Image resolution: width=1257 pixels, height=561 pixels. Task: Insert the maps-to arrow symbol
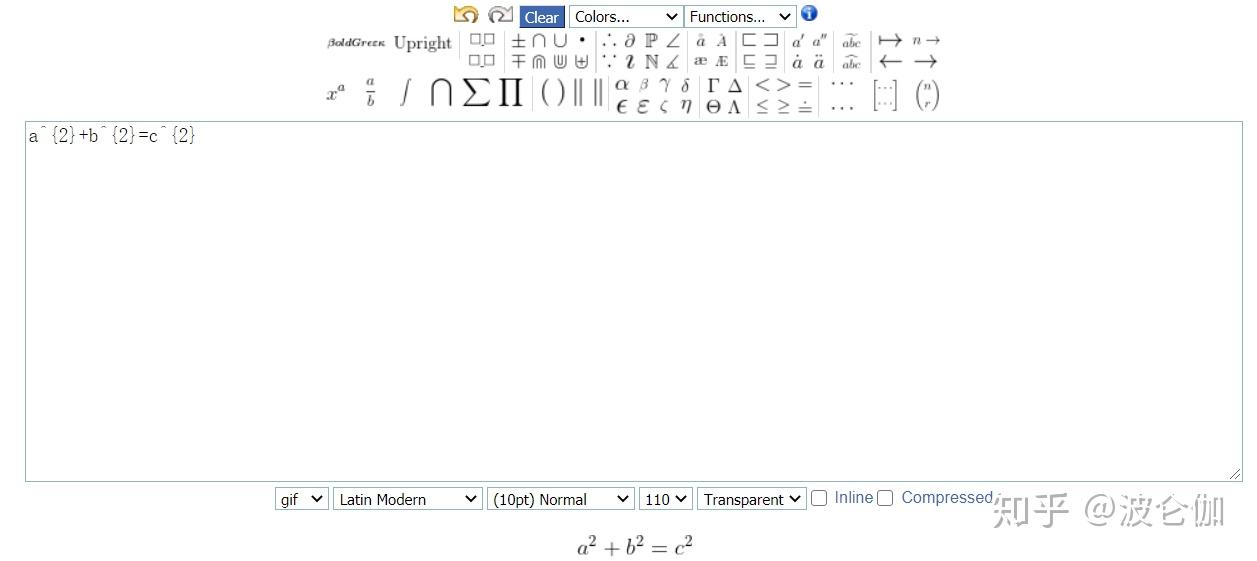[x=890, y=40]
